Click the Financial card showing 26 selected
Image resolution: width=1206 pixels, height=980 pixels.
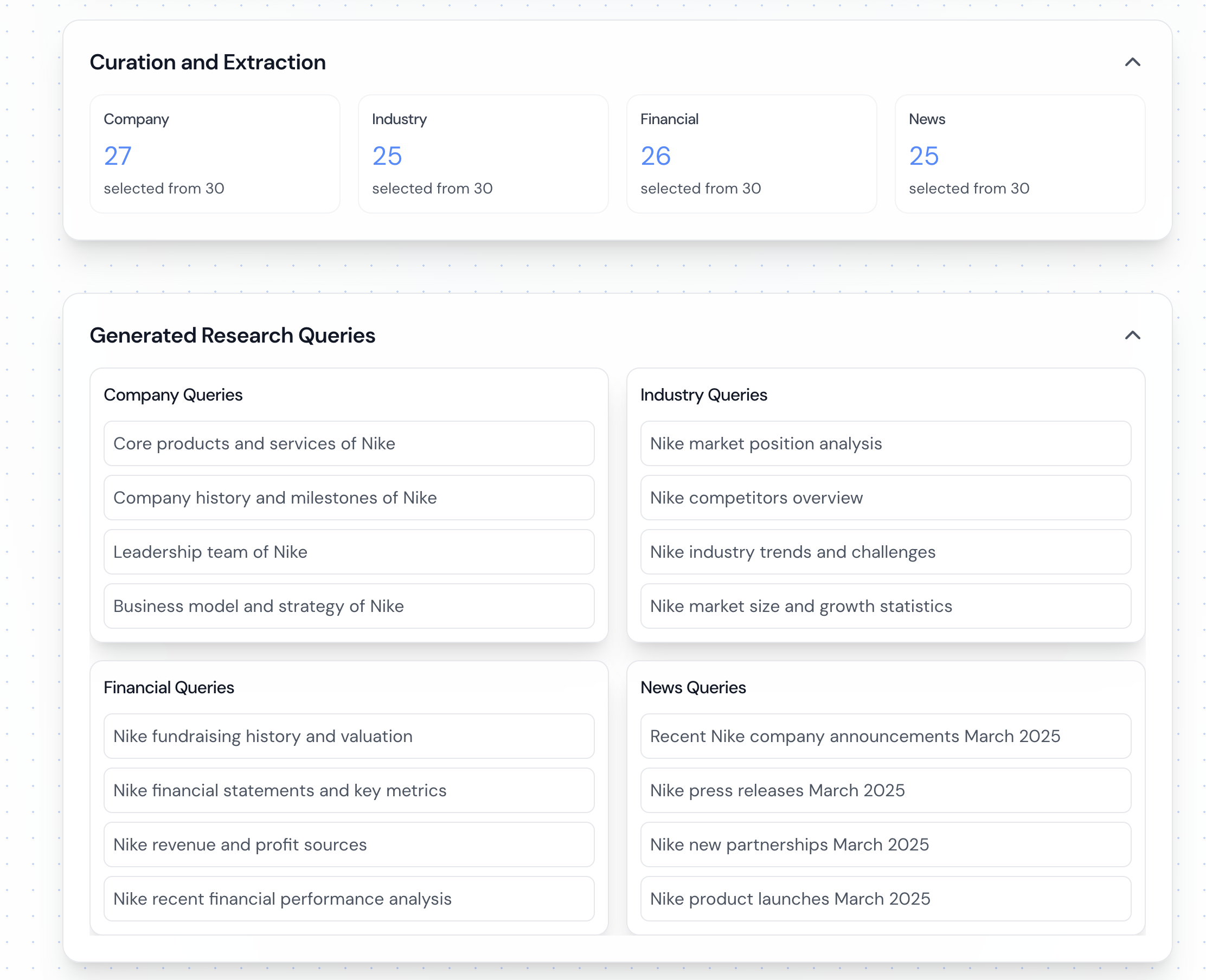[x=751, y=153]
